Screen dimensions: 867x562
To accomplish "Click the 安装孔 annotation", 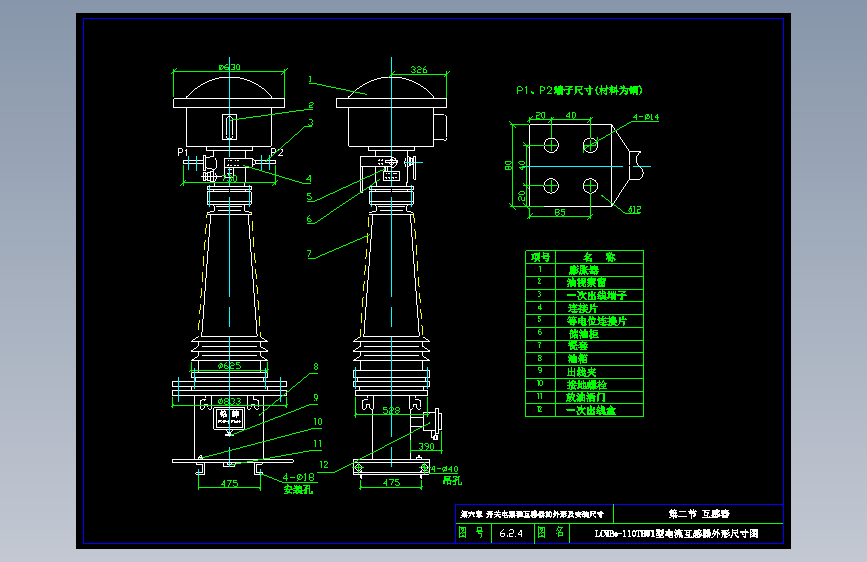I will tap(298, 489).
